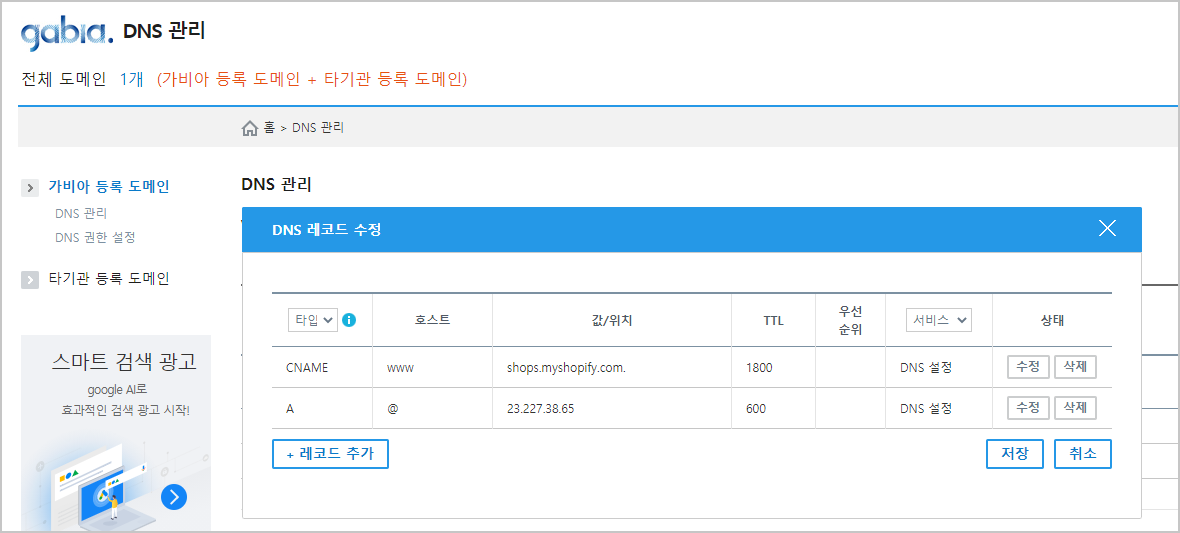
Task: Click 삭제 for the A record
Action: pos(1075,408)
